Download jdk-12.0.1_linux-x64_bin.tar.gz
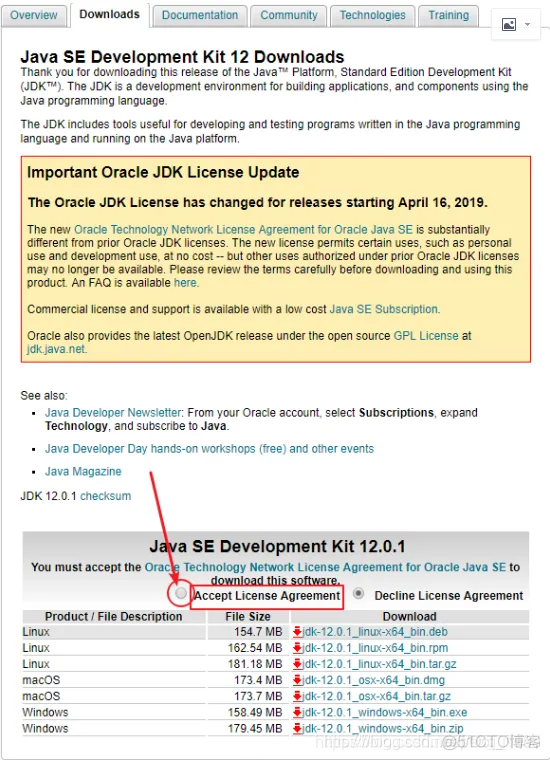Image resolution: width=550 pixels, height=760 pixels. point(379,664)
